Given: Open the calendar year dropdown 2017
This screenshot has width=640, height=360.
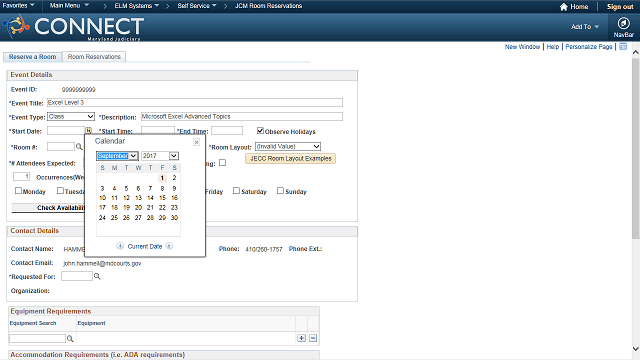Looking at the screenshot, I should click(160, 156).
